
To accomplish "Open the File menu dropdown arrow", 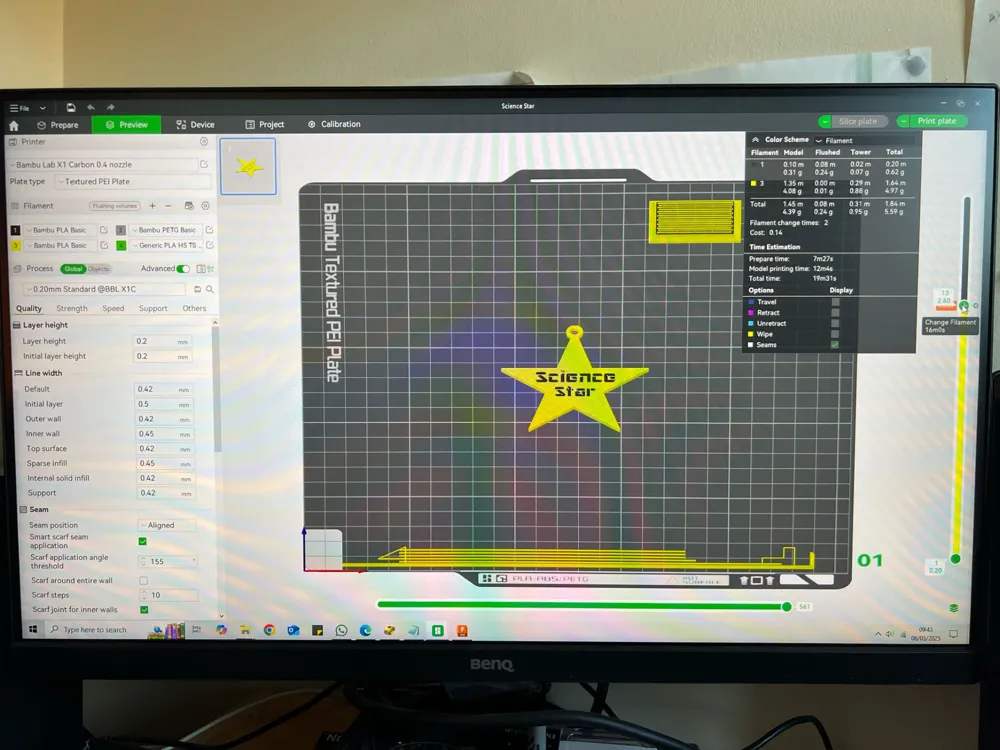I will [43, 108].
